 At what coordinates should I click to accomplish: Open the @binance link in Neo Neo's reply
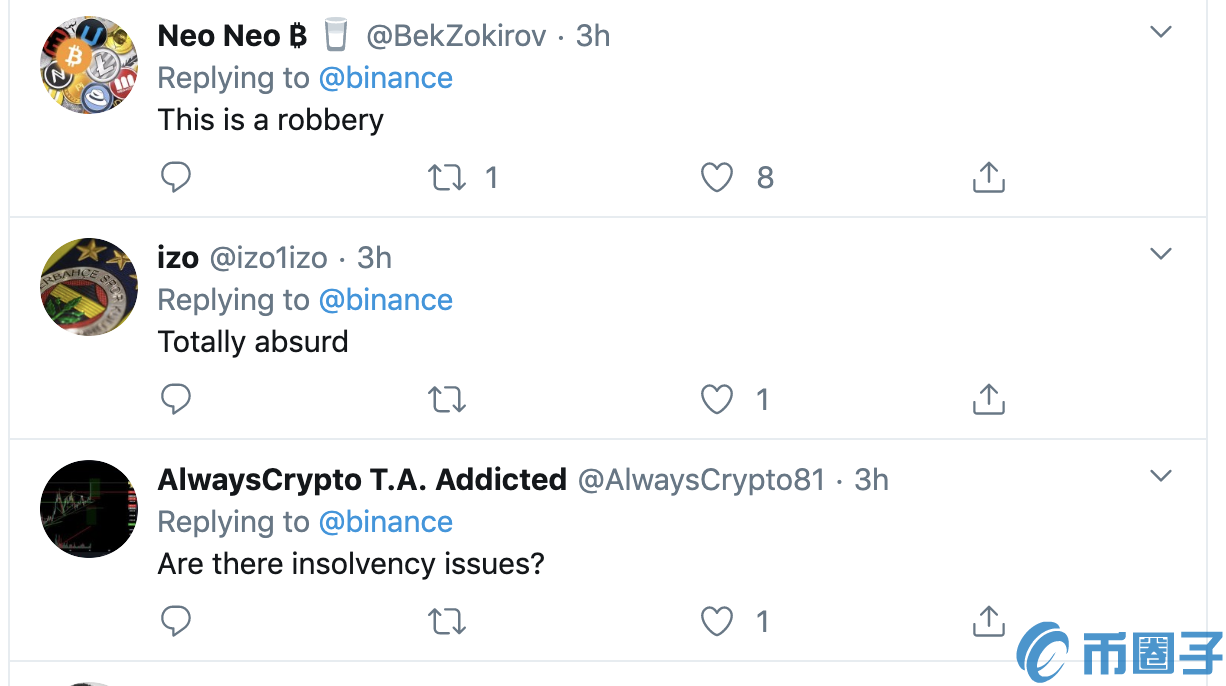pyautogui.click(x=385, y=78)
